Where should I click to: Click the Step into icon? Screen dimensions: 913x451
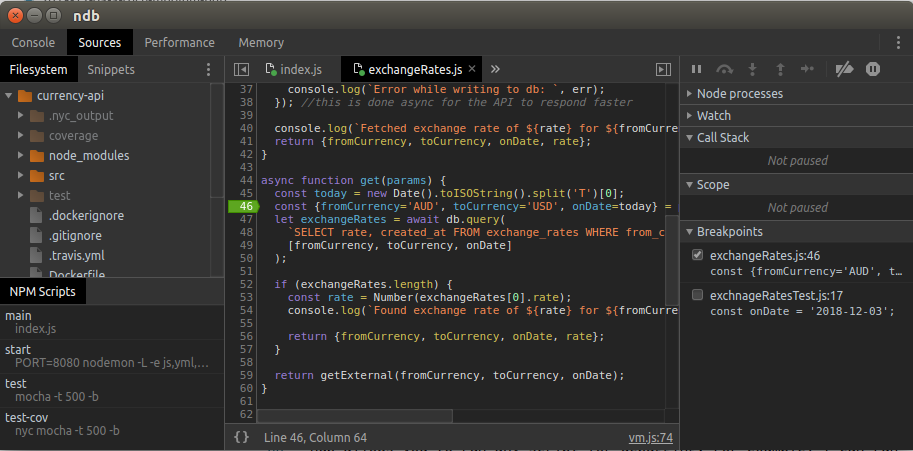[x=753, y=69]
